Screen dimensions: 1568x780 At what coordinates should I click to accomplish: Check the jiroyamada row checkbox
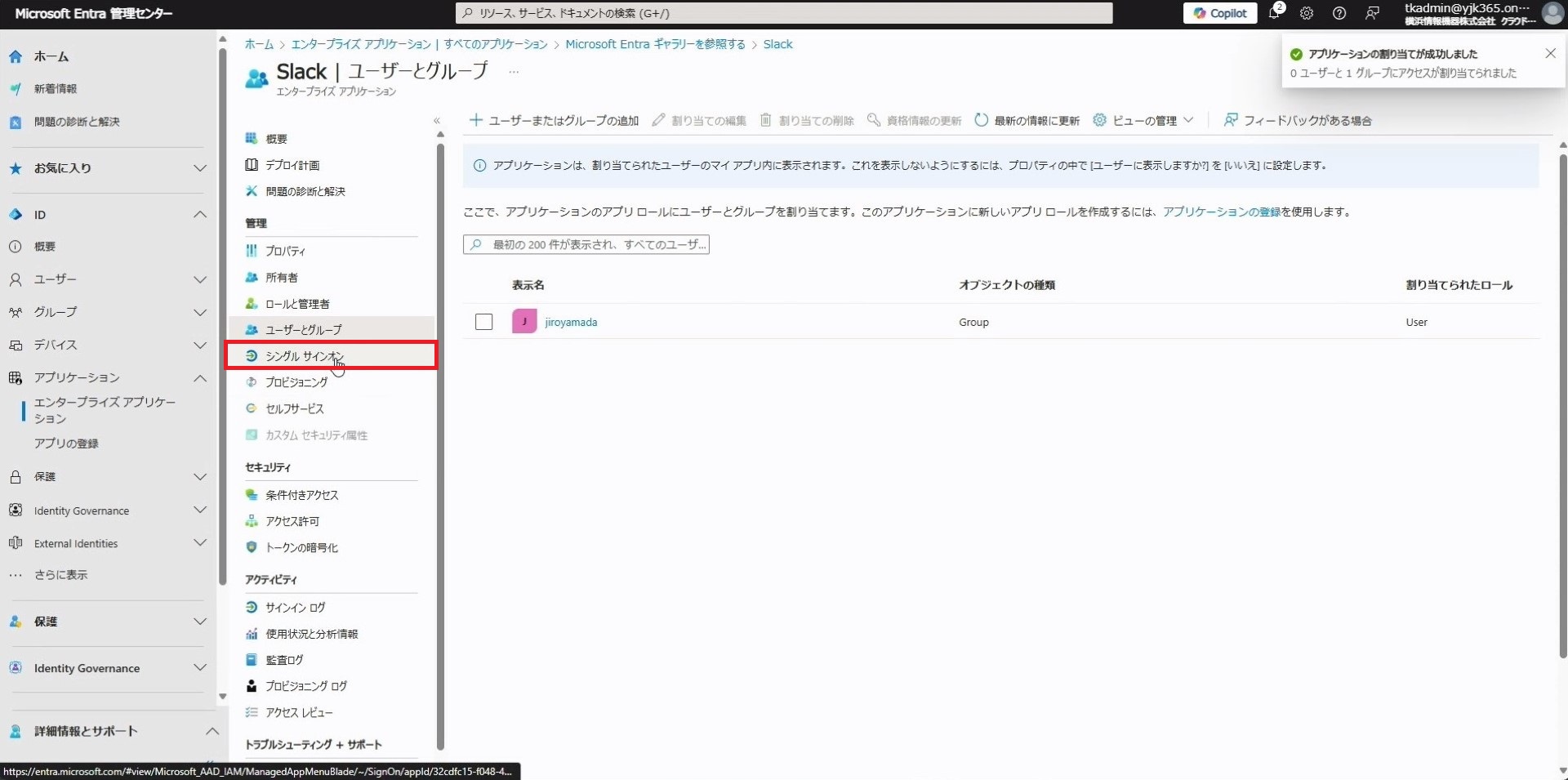(484, 322)
